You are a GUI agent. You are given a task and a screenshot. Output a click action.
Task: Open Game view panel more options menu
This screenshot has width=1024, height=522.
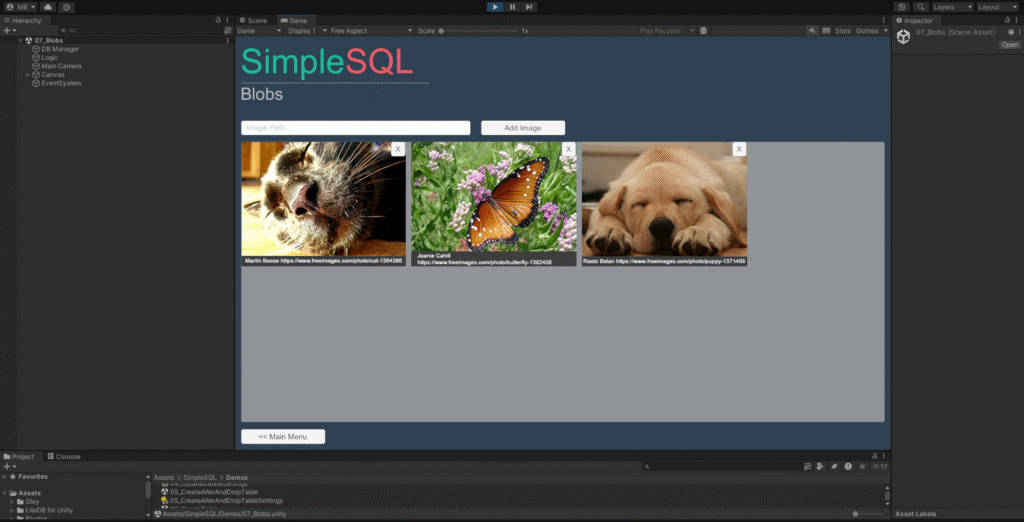pos(884,20)
